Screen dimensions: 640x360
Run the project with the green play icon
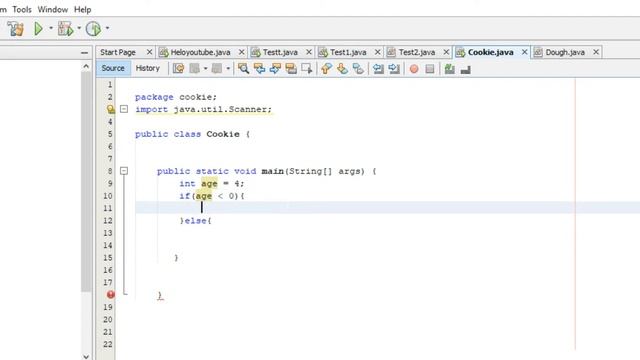pyautogui.click(x=38, y=29)
